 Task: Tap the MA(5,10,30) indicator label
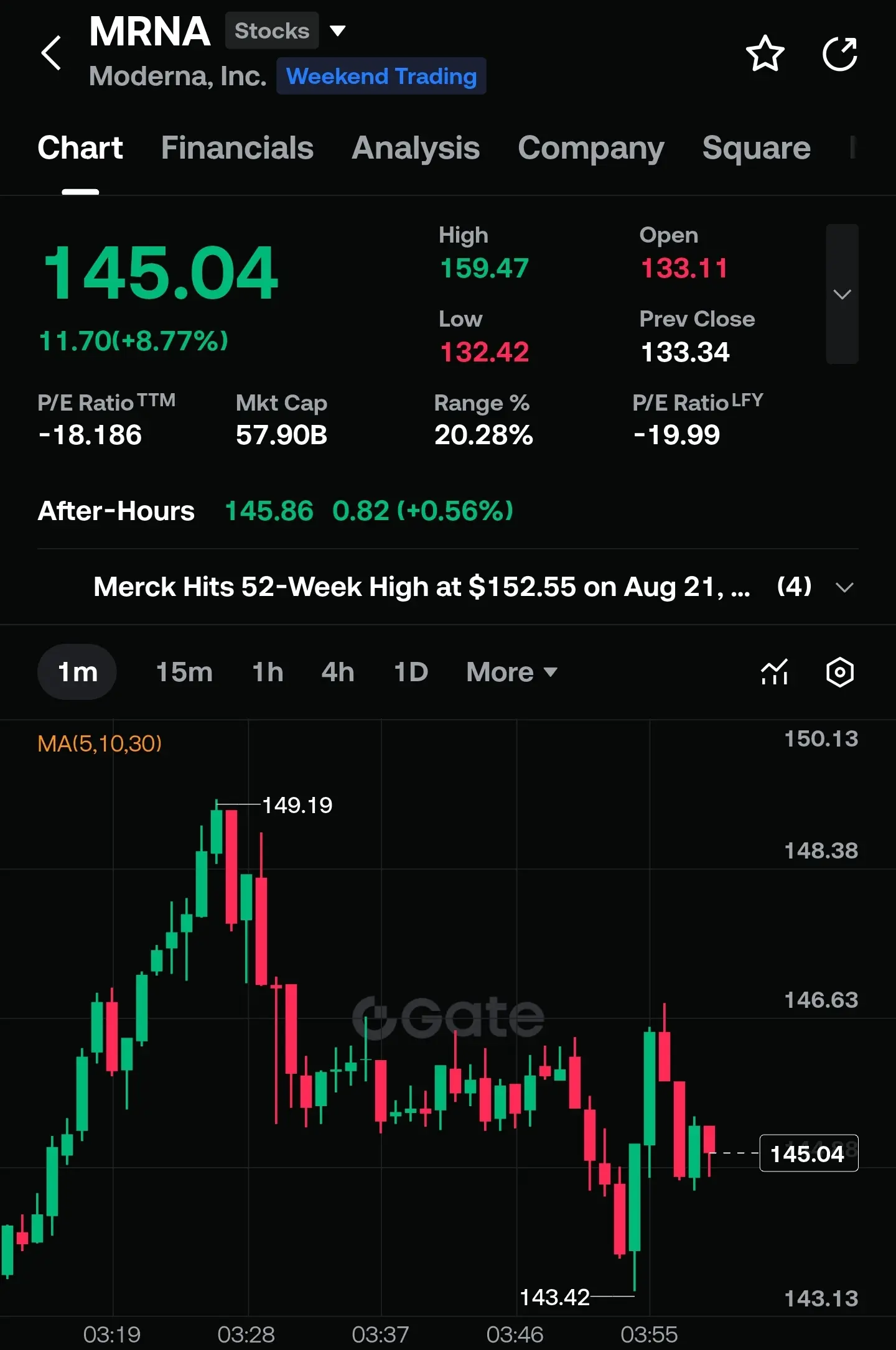[x=100, y=743]
